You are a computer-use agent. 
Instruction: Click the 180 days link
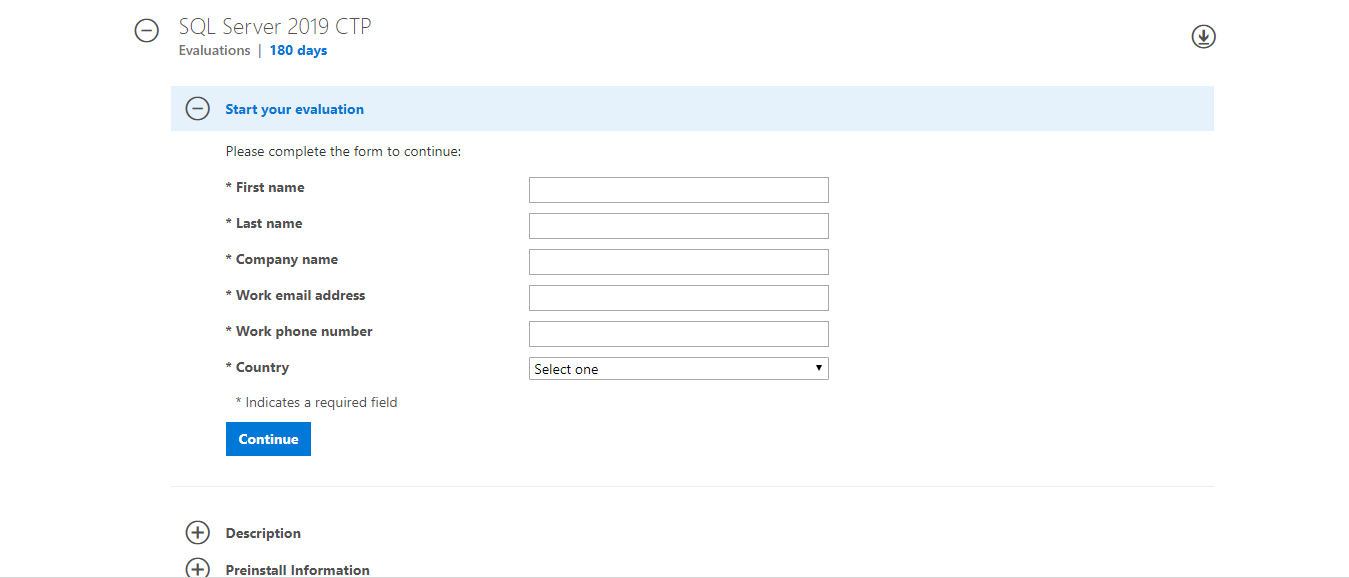298,51
